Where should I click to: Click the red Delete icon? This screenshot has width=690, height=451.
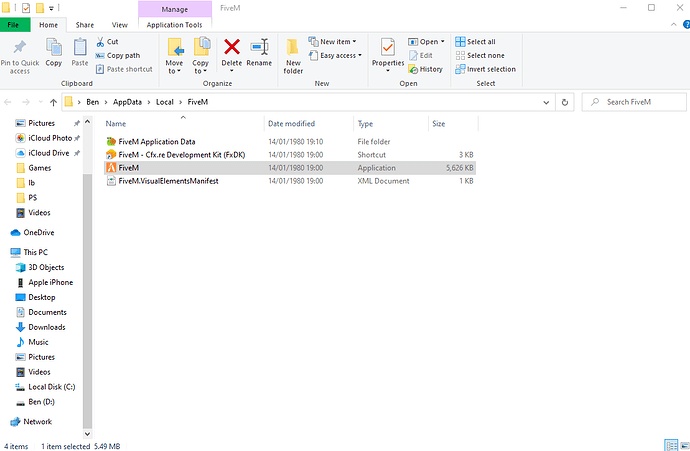pos(231,47)
